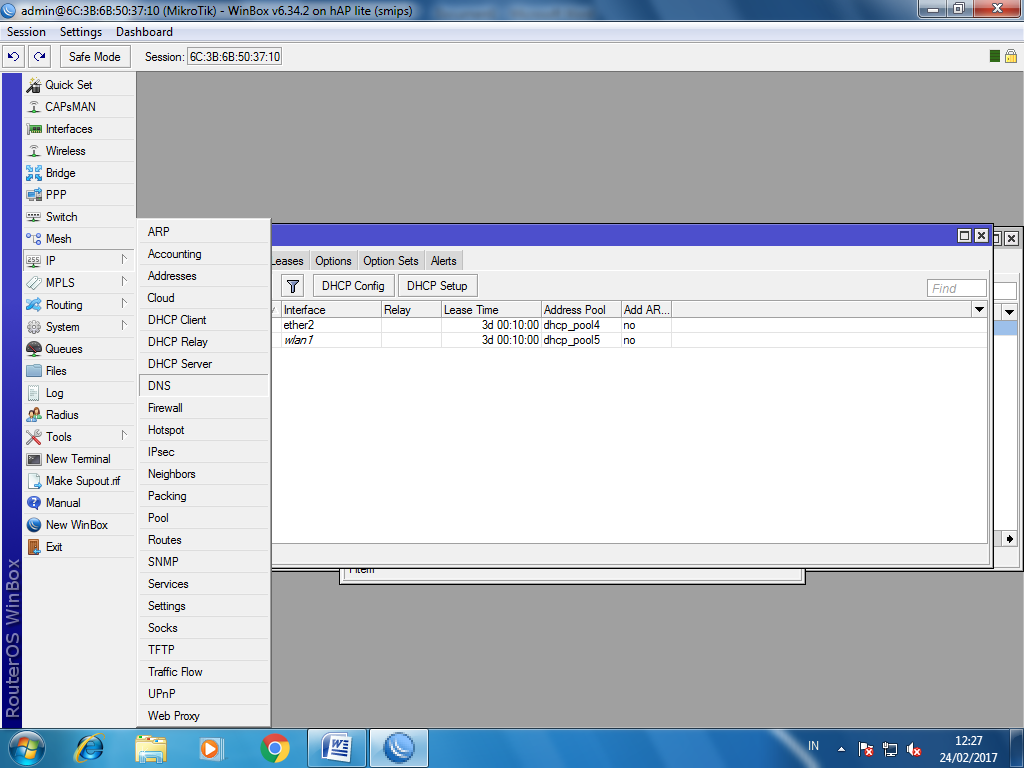Open the column dropdown arrow in DHCP table header
This screenshot has width=1024, height=768.
(979, 310)
